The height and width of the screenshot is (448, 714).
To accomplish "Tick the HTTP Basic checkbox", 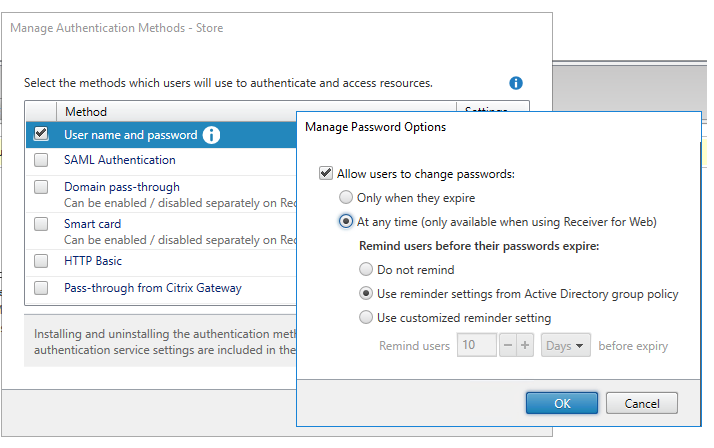I will (x=41, y=261).
